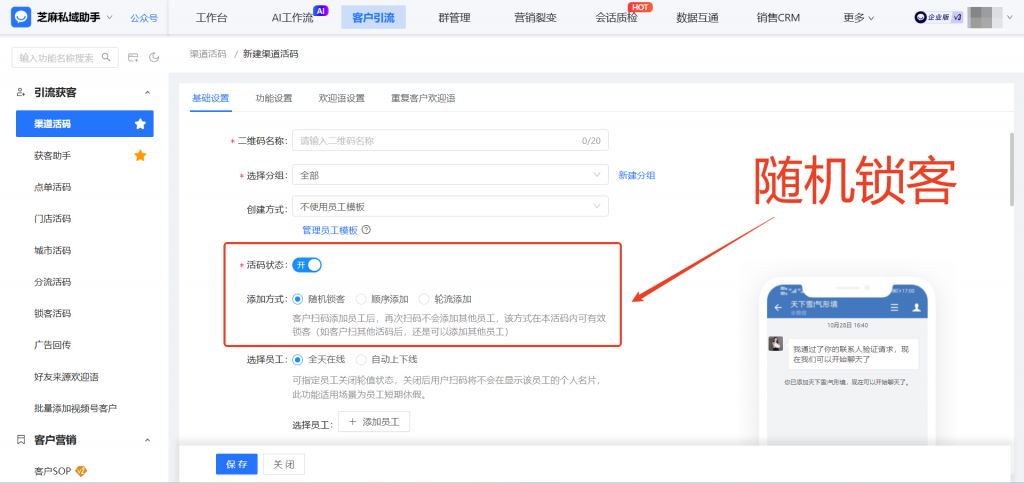
Task: Select the 随机锁客 radio option
Action: coord(298,299)
